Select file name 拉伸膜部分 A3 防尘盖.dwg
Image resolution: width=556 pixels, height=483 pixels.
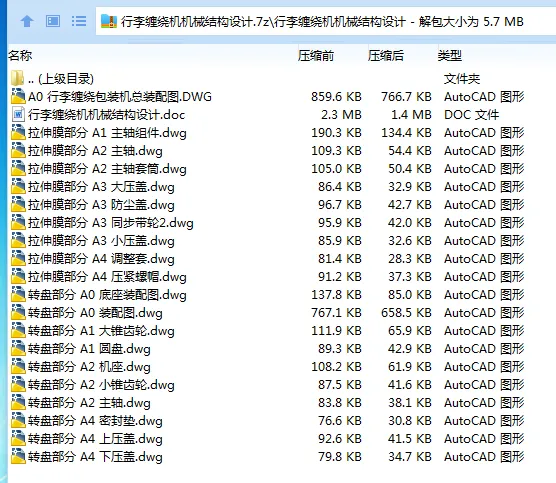click(x=101, y=205)
